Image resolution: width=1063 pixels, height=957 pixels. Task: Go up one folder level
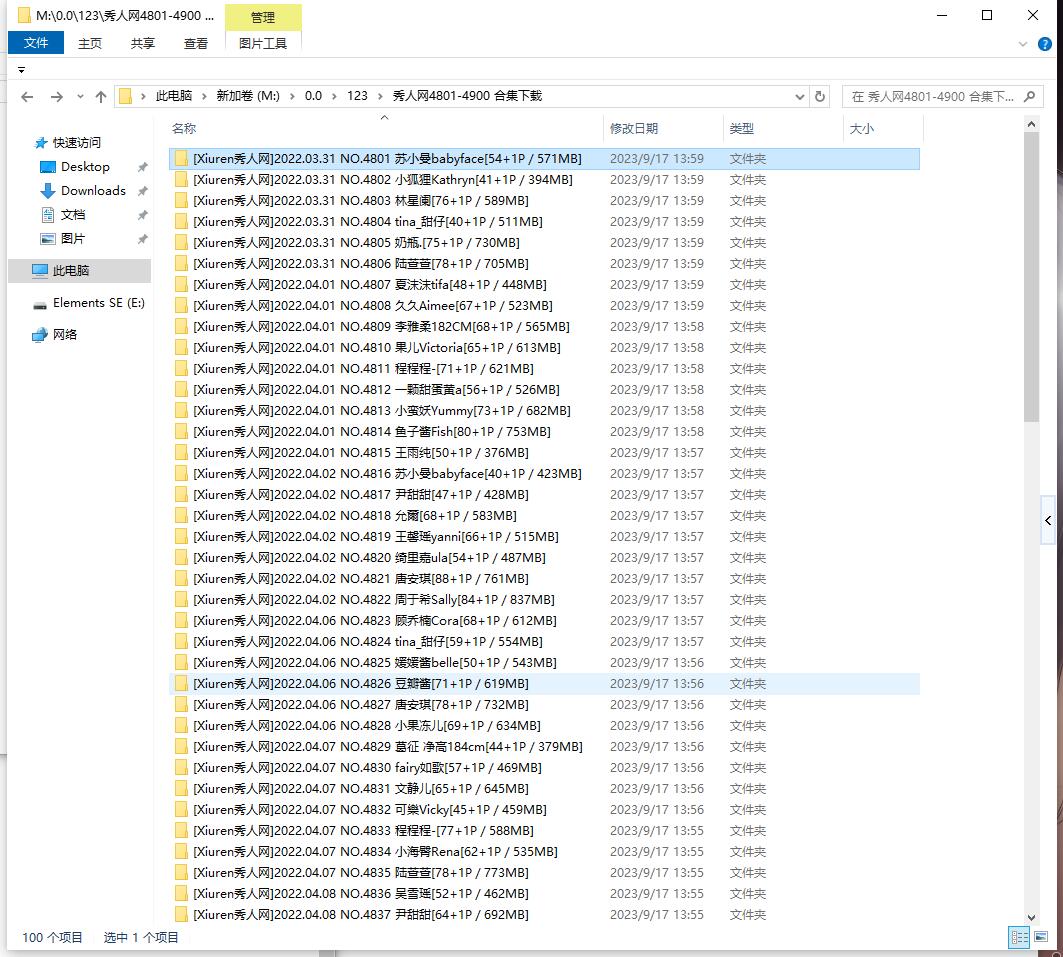click(101, 97)
